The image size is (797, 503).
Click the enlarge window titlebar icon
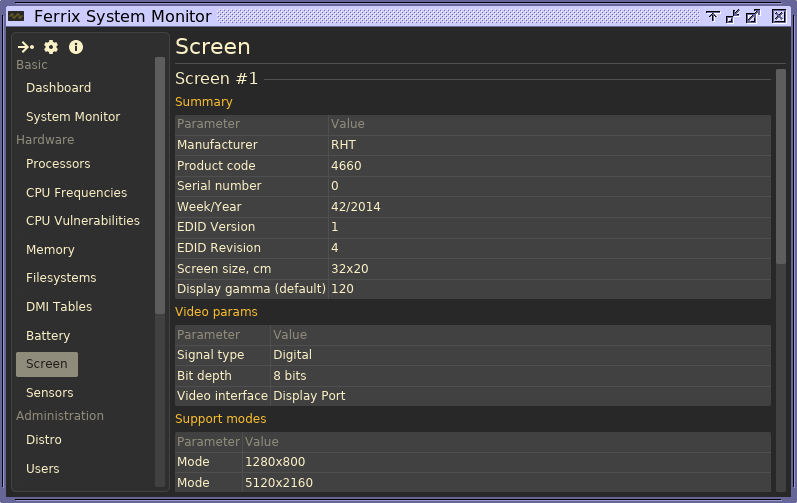pyautogui.click(x=753, y=16)
